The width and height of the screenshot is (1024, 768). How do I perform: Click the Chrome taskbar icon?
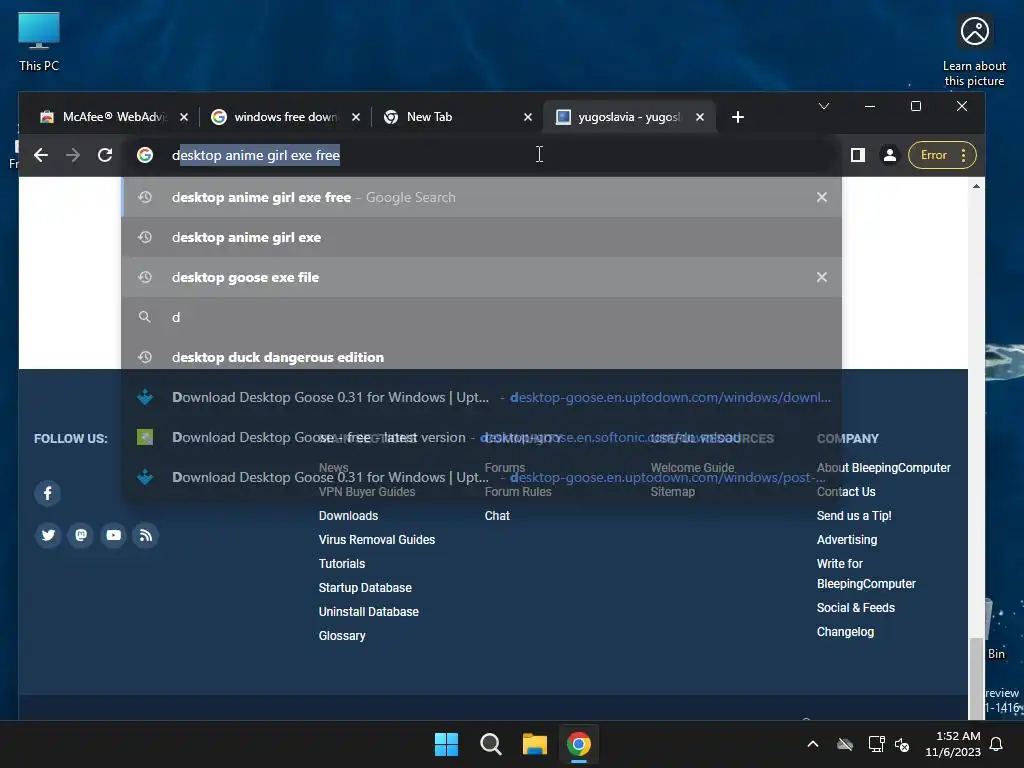579,744
